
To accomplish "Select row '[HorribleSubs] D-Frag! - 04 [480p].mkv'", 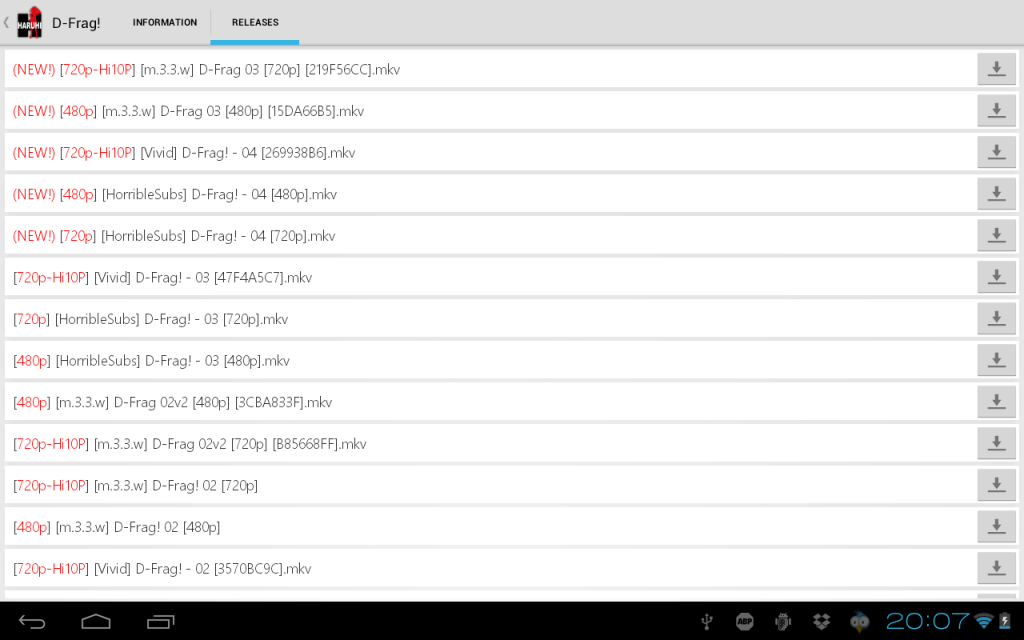I will click(490, 194).
